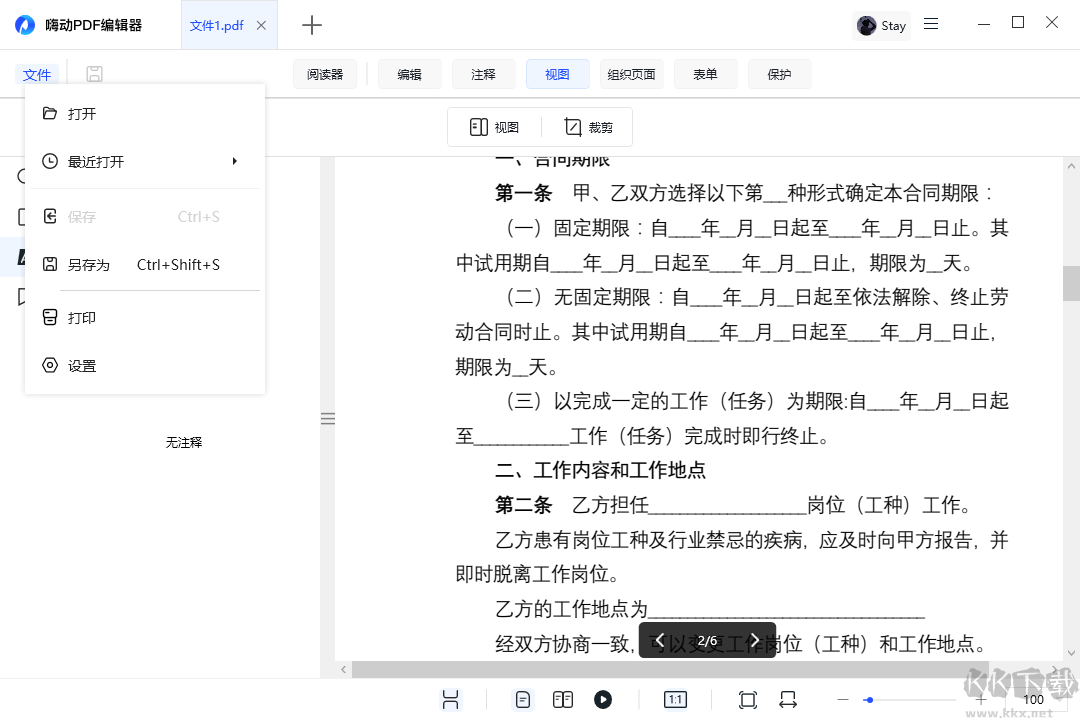This screenshot has height=720, width=1080.
Task: Open the 表单 tab
Action: pos(705,74)
